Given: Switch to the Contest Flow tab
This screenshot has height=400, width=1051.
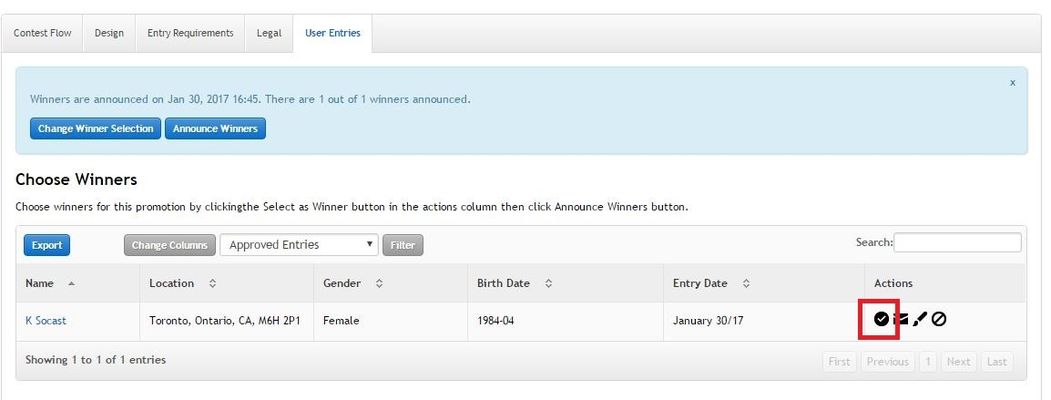Looking at the screenshot, I should (43, 33).
